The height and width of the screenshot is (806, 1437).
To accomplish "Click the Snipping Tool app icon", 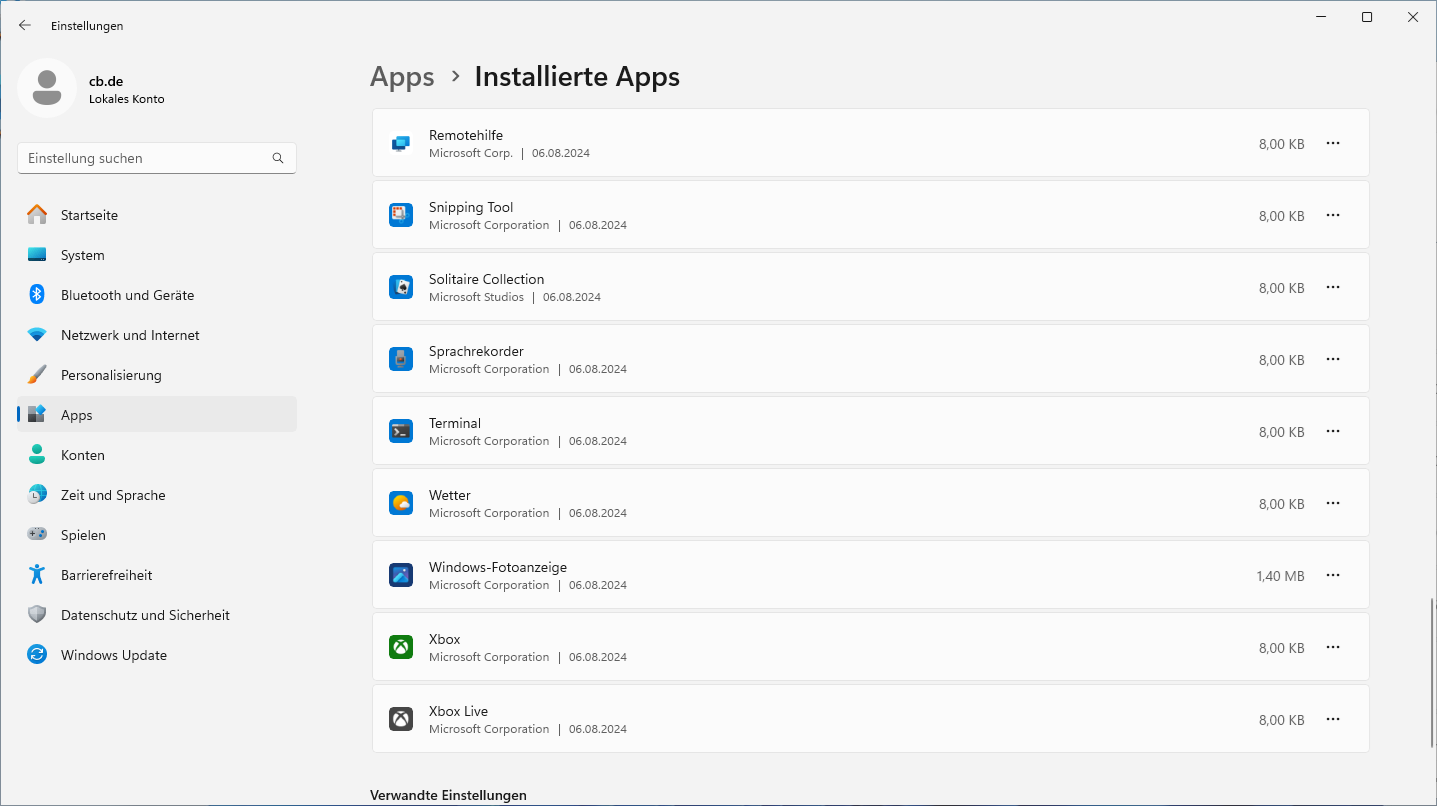I will coord(401,215).
